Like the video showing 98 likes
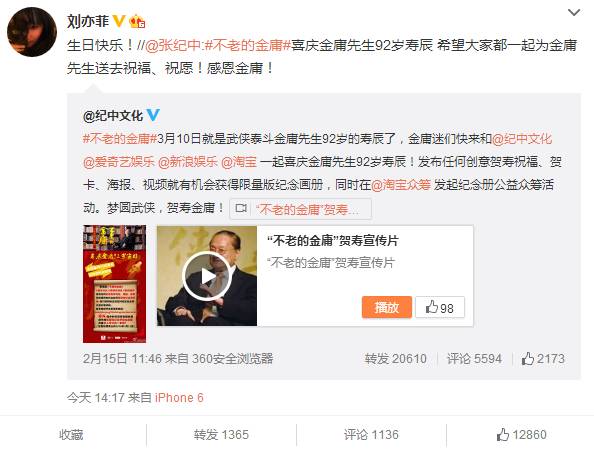 coord(440,307)
